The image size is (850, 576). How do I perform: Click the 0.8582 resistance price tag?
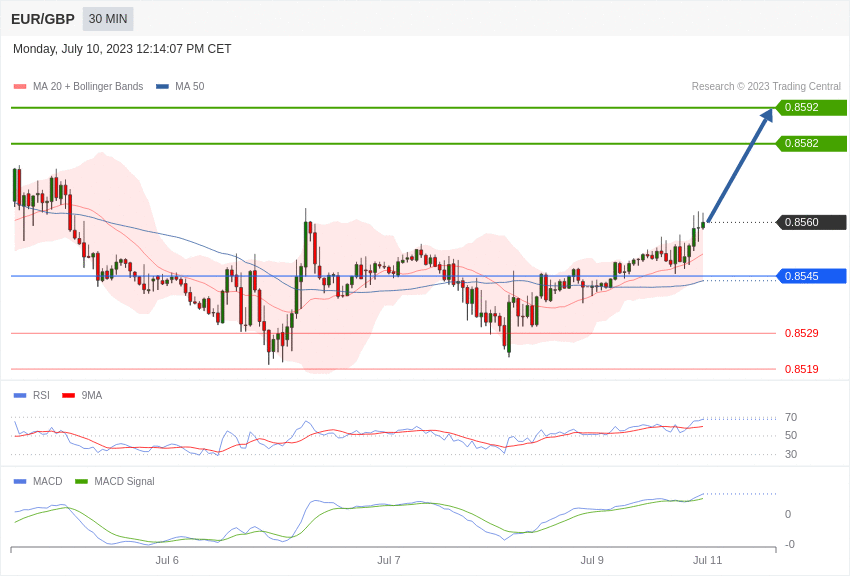point(812,144)
